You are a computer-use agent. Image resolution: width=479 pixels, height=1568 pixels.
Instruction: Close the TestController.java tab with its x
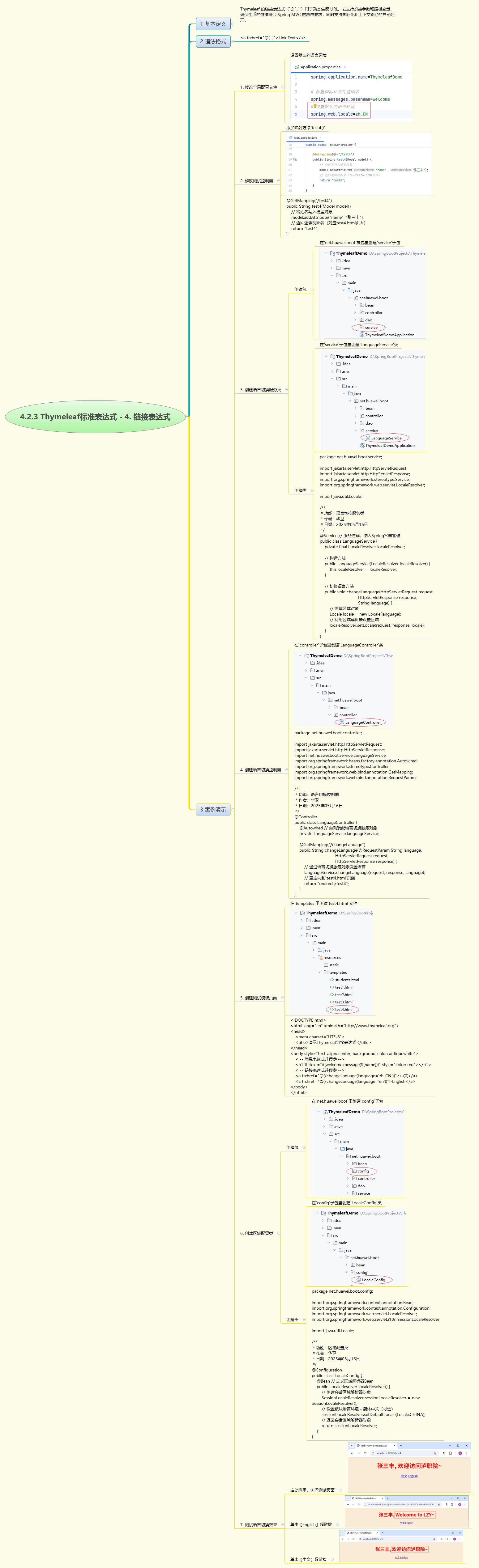point(321,138)
